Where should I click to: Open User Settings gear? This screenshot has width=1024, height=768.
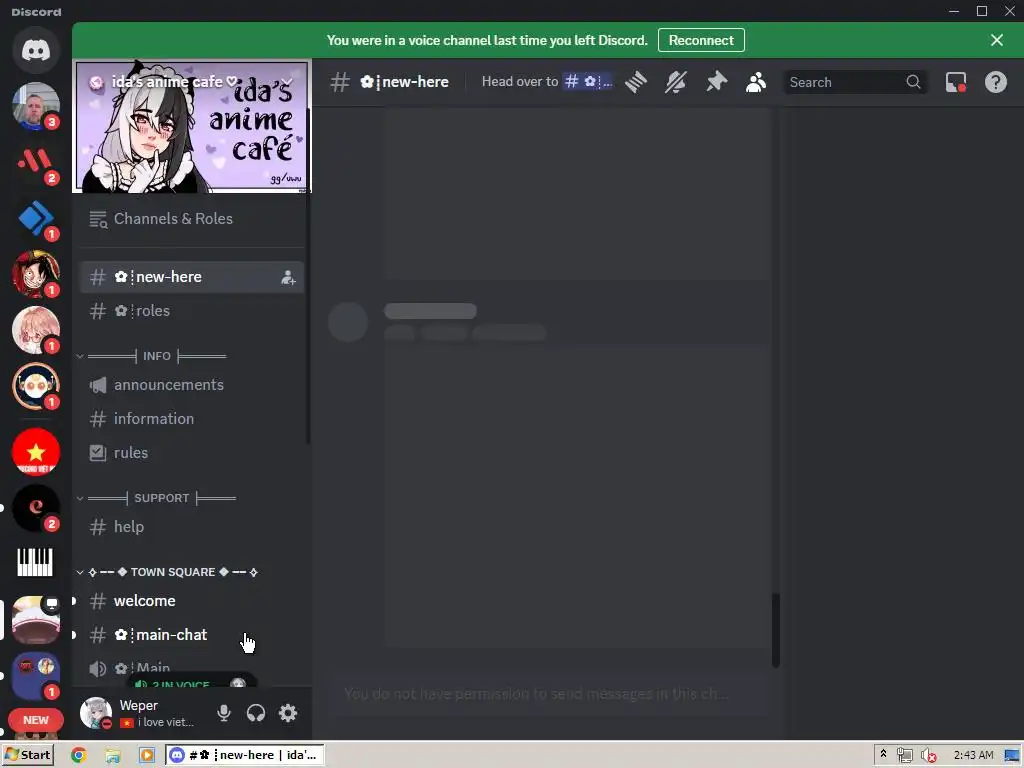[x=288, y=713]
